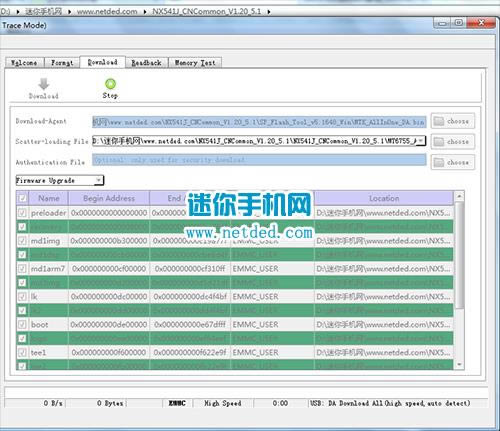The width and height of the screenshot is (500, 431).
Task: Click the folder icon for Scatter-loading choose
Action: 439,142
